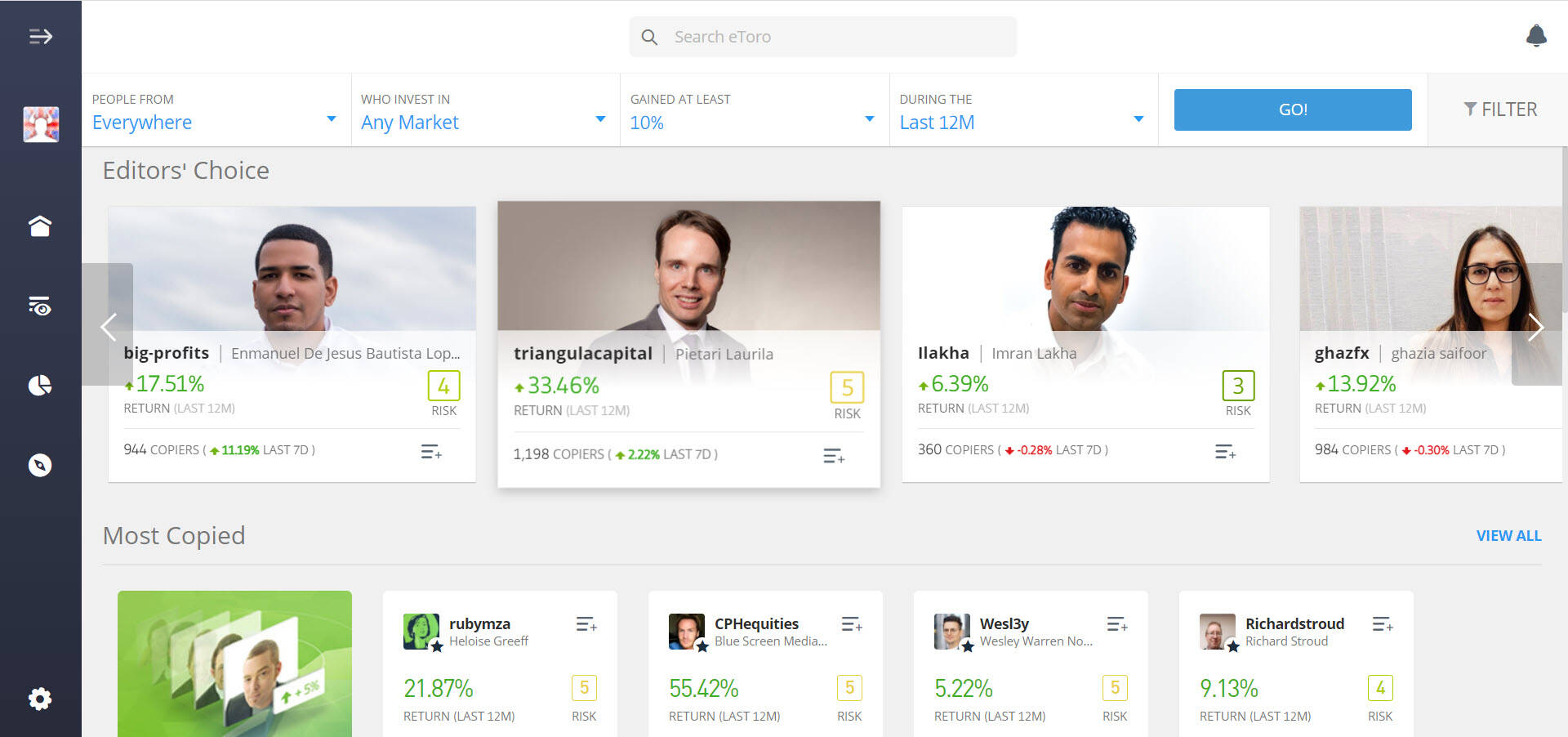Click Ilakha risk score 3 badge

tap(1238, 386)
